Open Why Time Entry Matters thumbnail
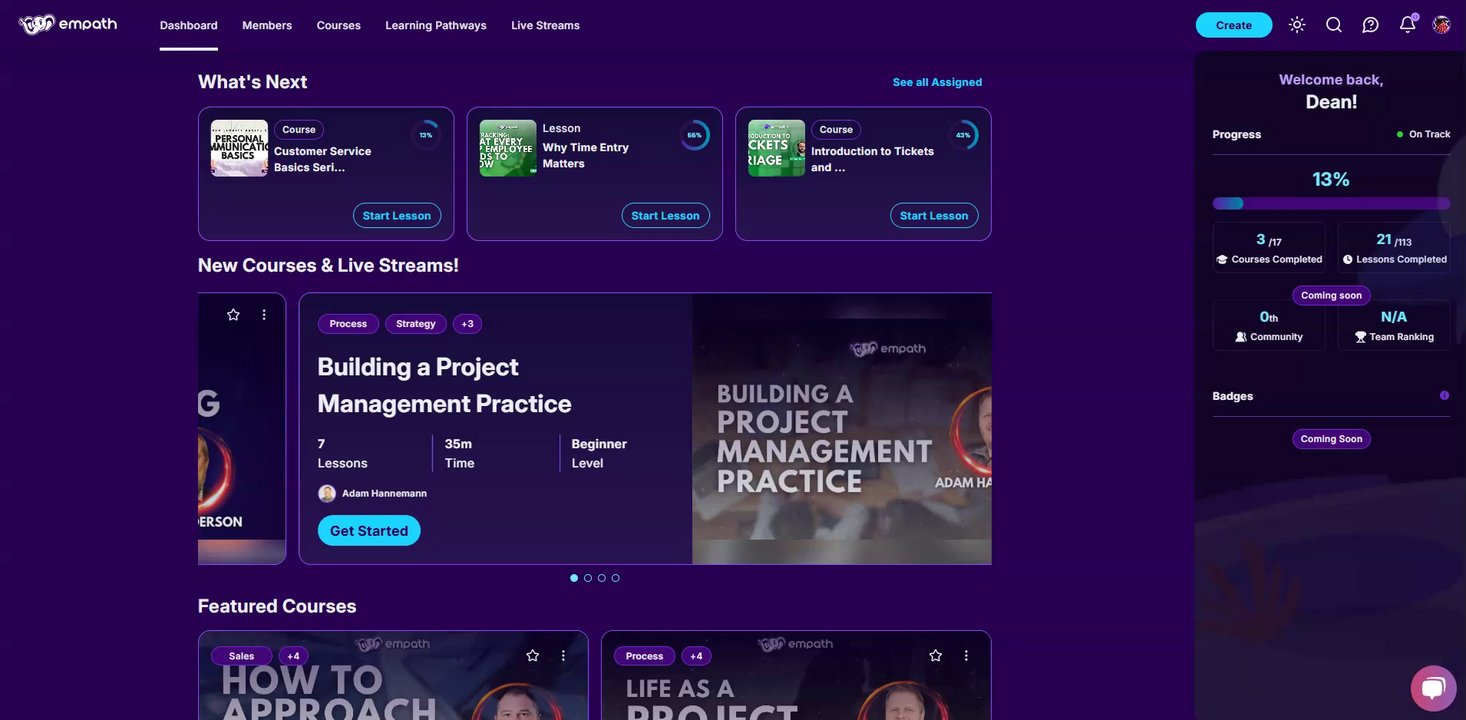 coord(508,148)
